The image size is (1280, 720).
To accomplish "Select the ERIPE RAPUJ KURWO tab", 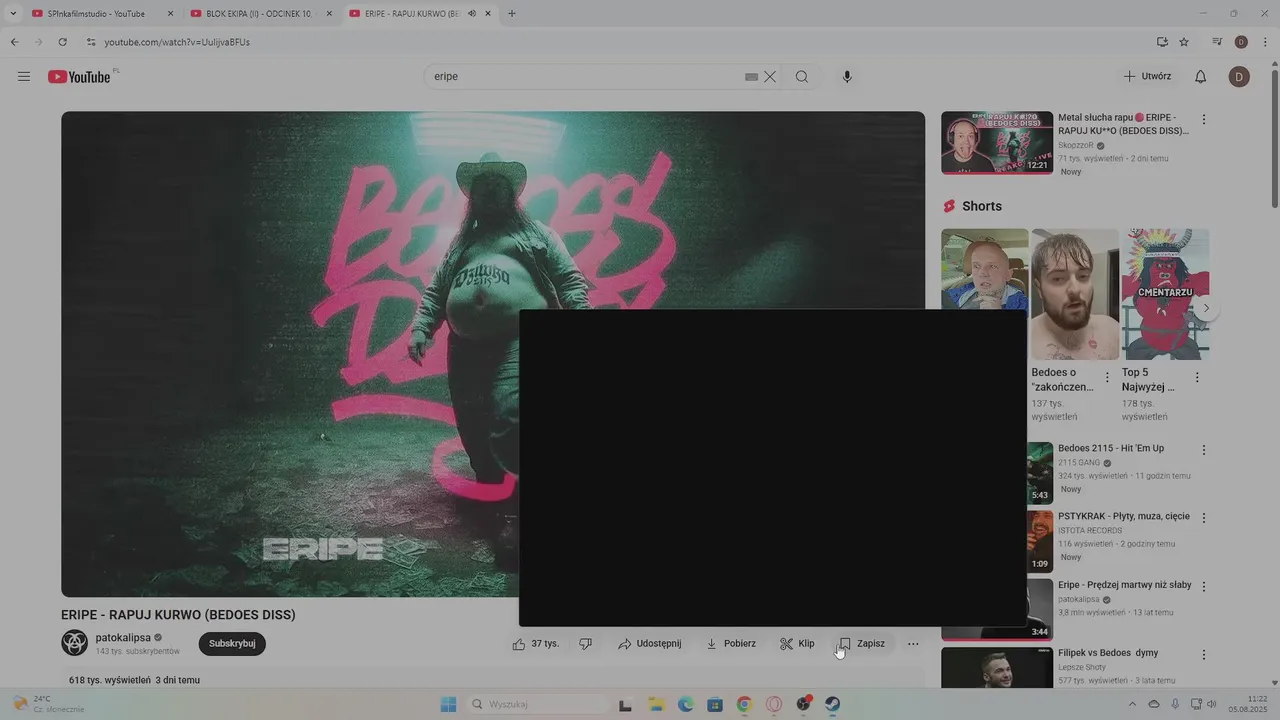I will pos(419,14).
